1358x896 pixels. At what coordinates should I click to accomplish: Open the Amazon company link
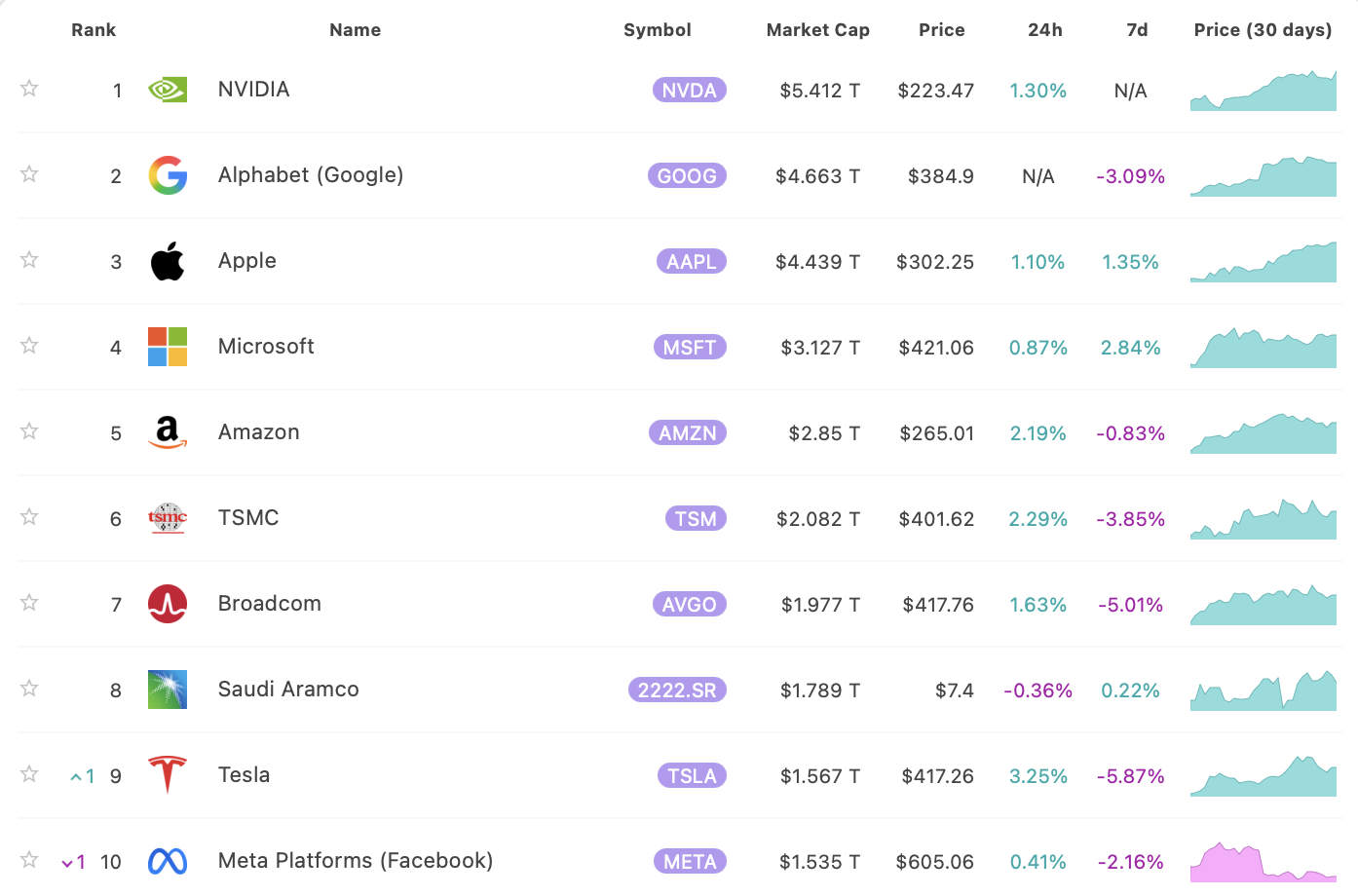[x=259, y=432]
